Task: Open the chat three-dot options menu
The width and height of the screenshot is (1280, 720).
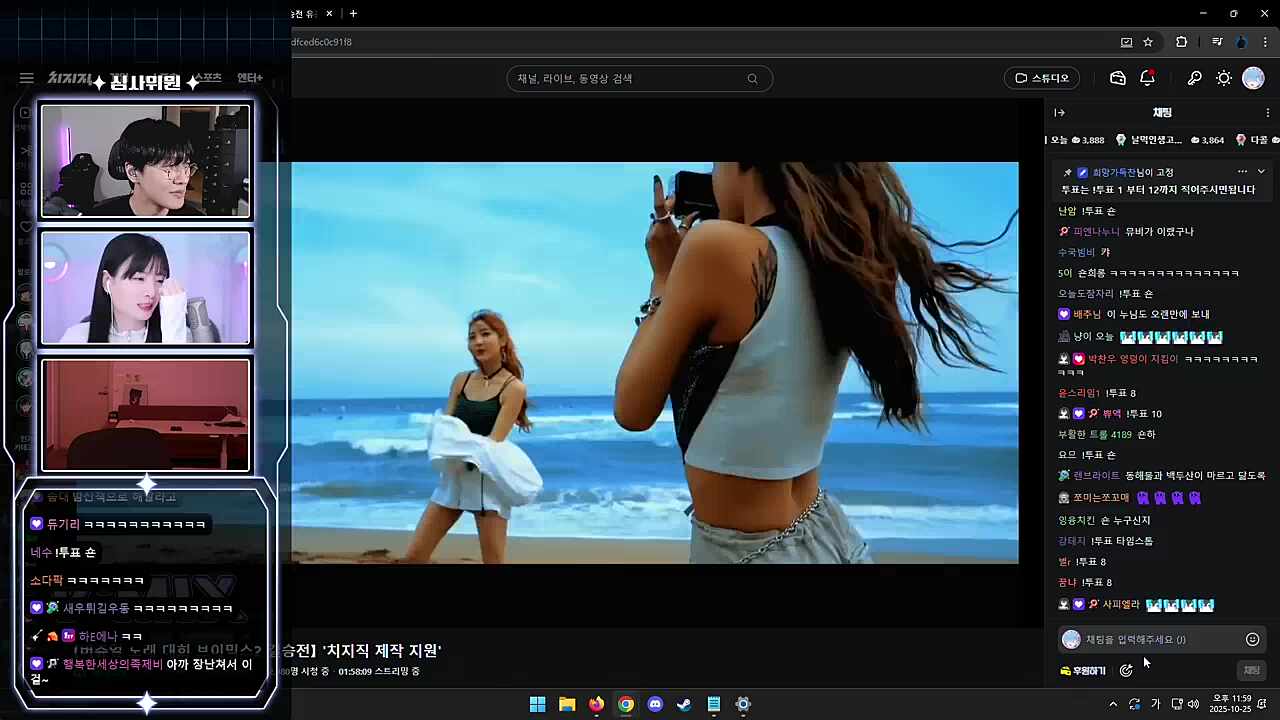Action: [x=1266, y=112]
